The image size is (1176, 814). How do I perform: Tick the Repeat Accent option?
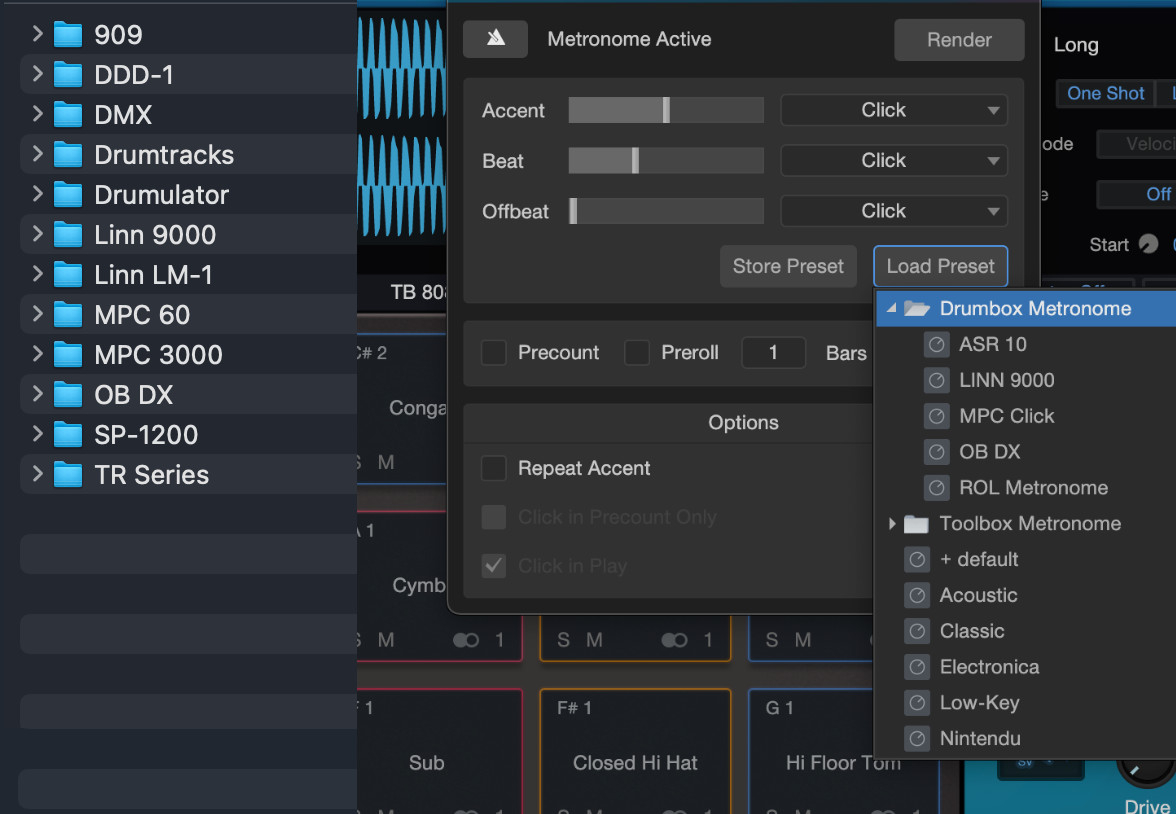pos(494,468)
